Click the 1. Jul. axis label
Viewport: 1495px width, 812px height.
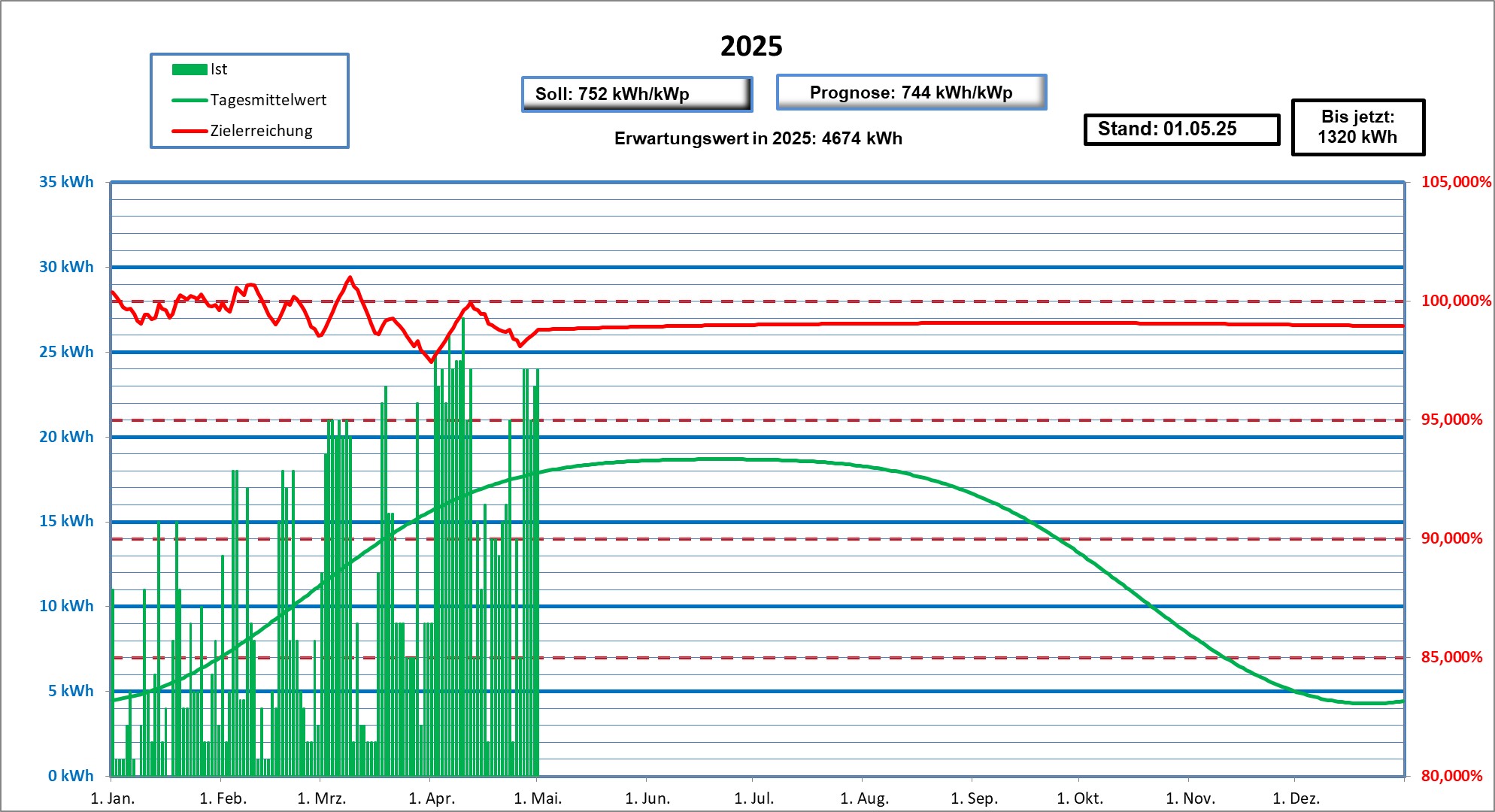click(x=754, y=798)
